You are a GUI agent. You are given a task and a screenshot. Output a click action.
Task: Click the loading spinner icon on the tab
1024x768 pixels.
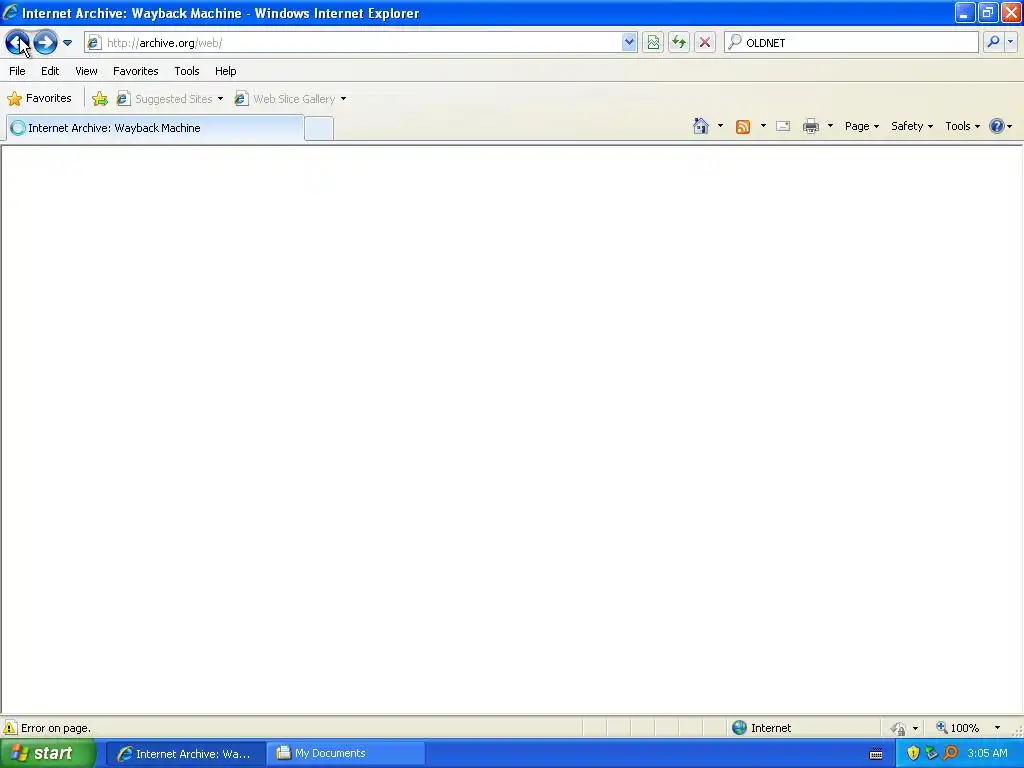[x=18, y=128]
